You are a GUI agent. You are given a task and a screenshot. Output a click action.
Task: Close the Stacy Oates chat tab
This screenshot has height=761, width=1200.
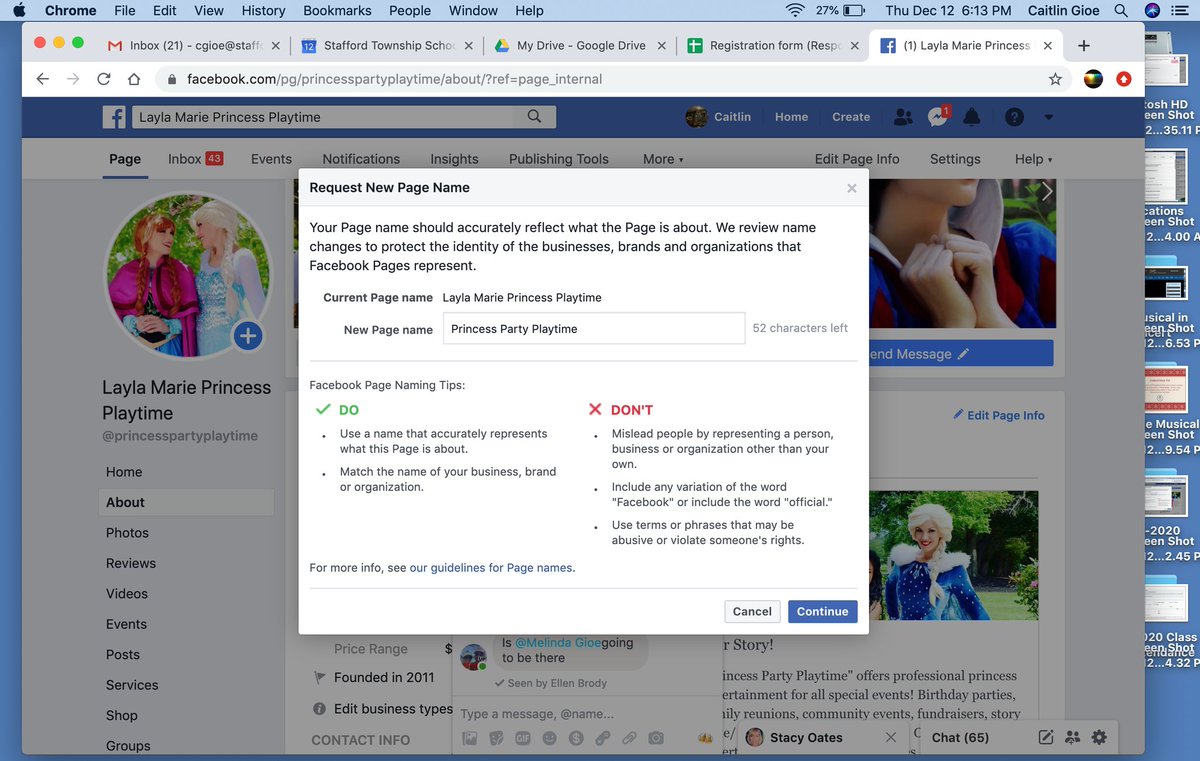click(x=891, y=737)
